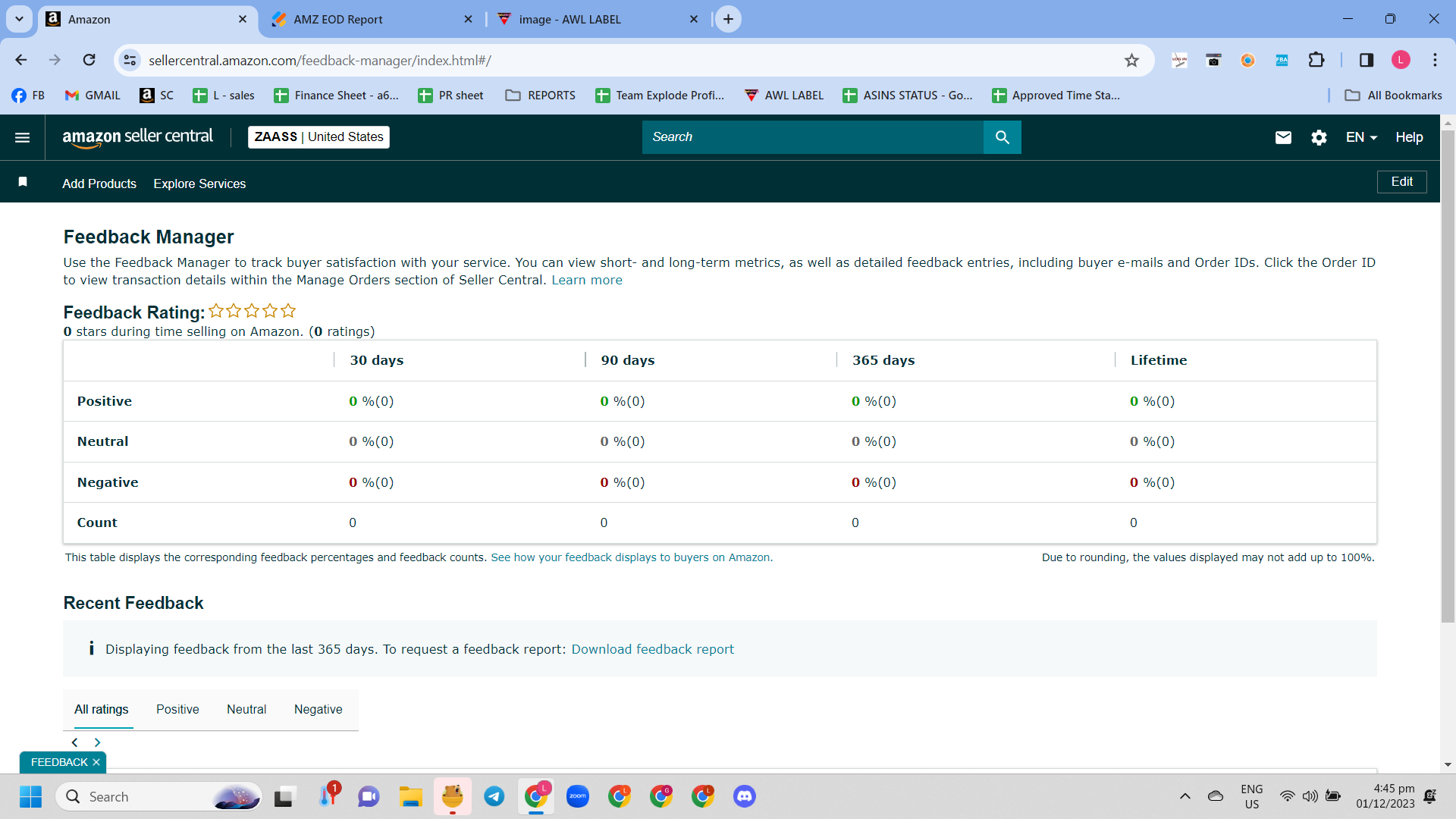Toggle the browser side panel
This screenshot has height=819, width=1456.
(1367, 60)
